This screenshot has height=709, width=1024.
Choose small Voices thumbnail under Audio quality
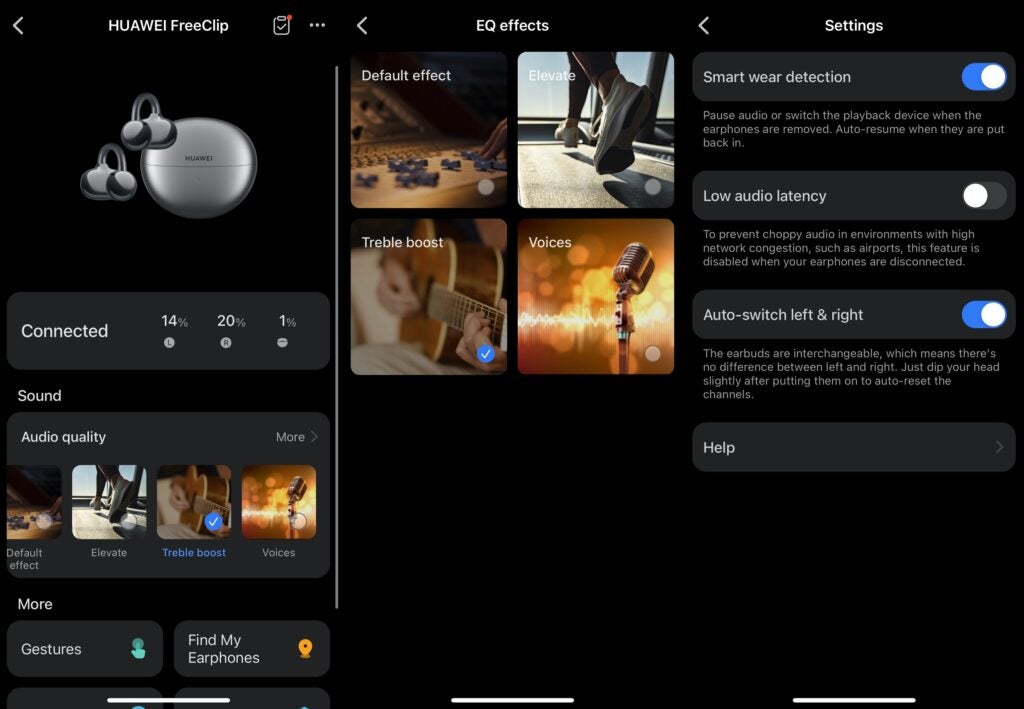click(279, 502)
